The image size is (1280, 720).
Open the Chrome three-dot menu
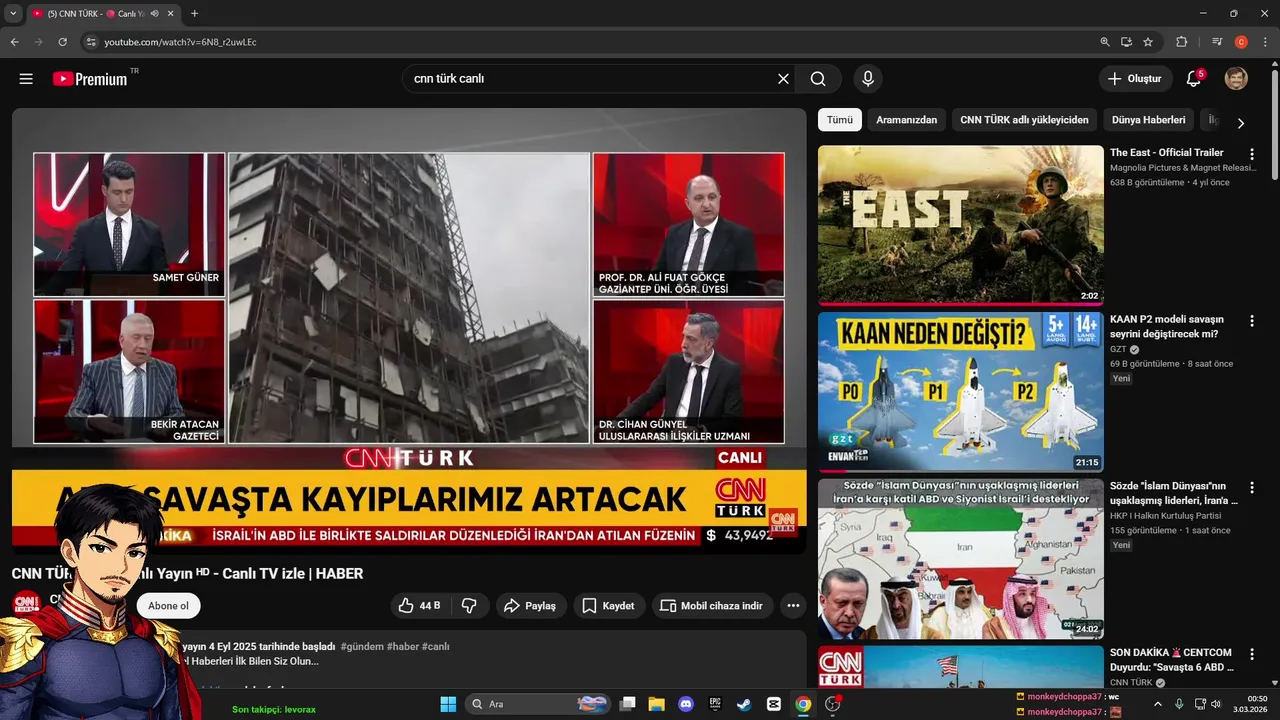1265,42
